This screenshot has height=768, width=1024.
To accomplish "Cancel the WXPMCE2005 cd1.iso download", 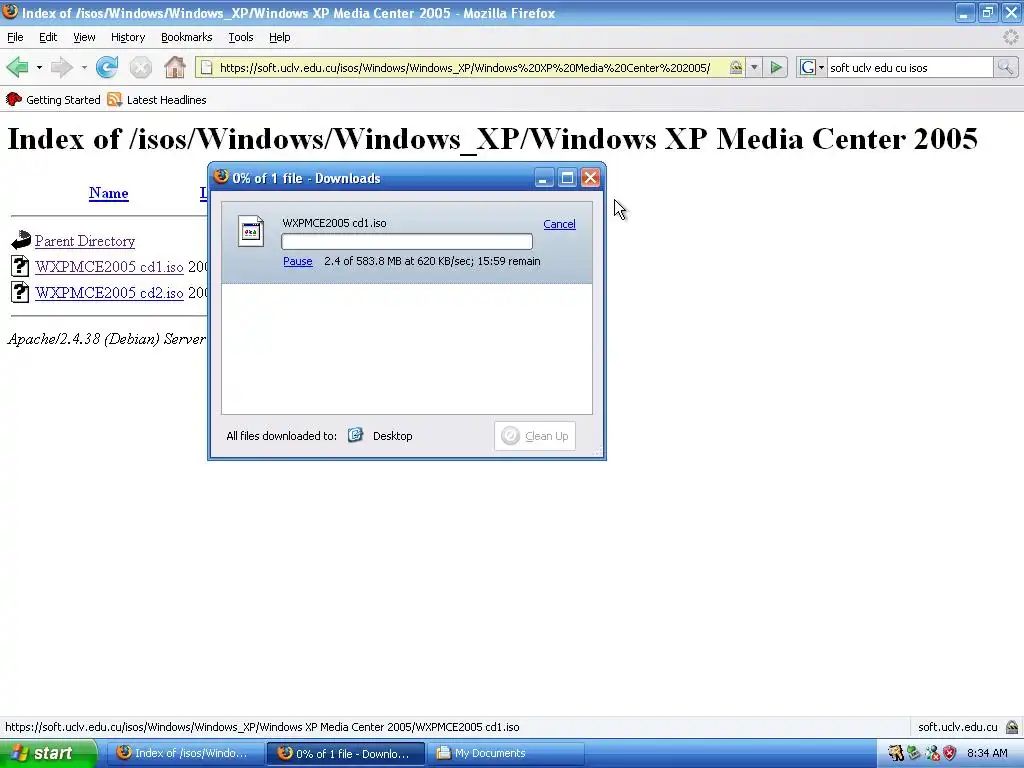I will tap(559, 224).
